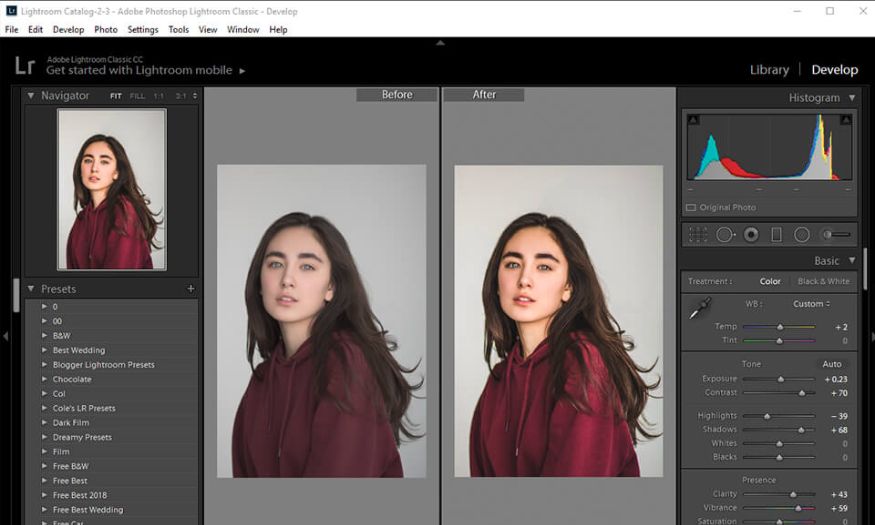Click the Lr logo identity plate

click(25, 66)
